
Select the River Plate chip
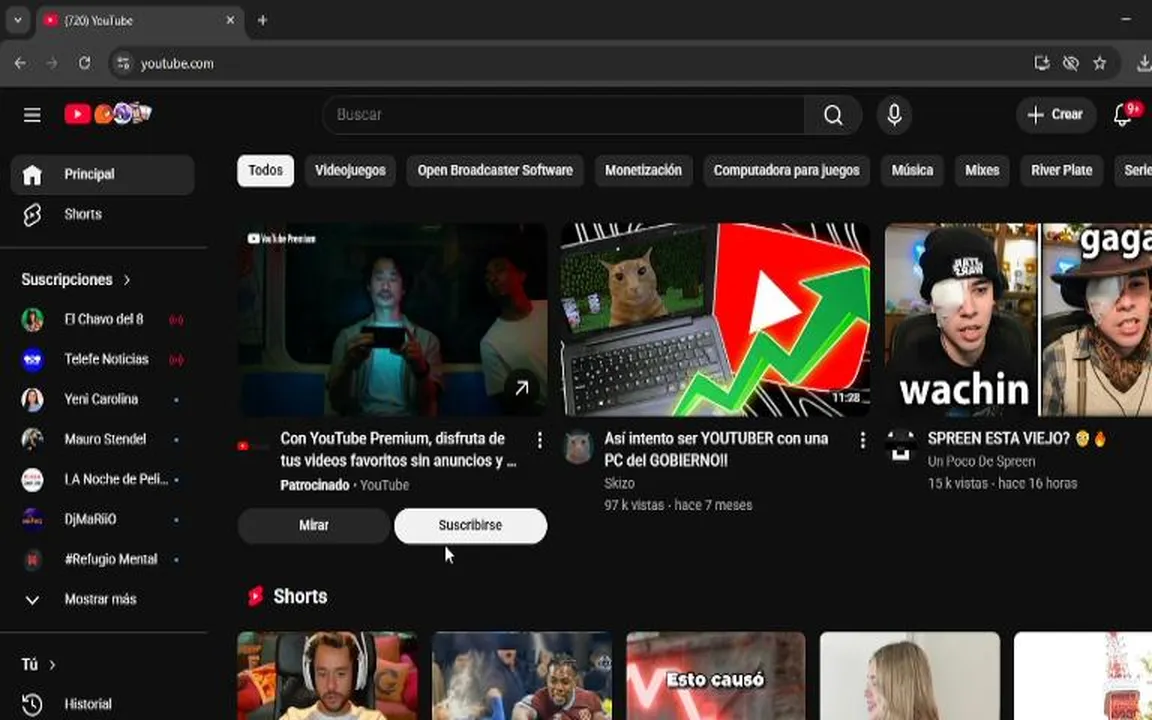click(1061, 170)
